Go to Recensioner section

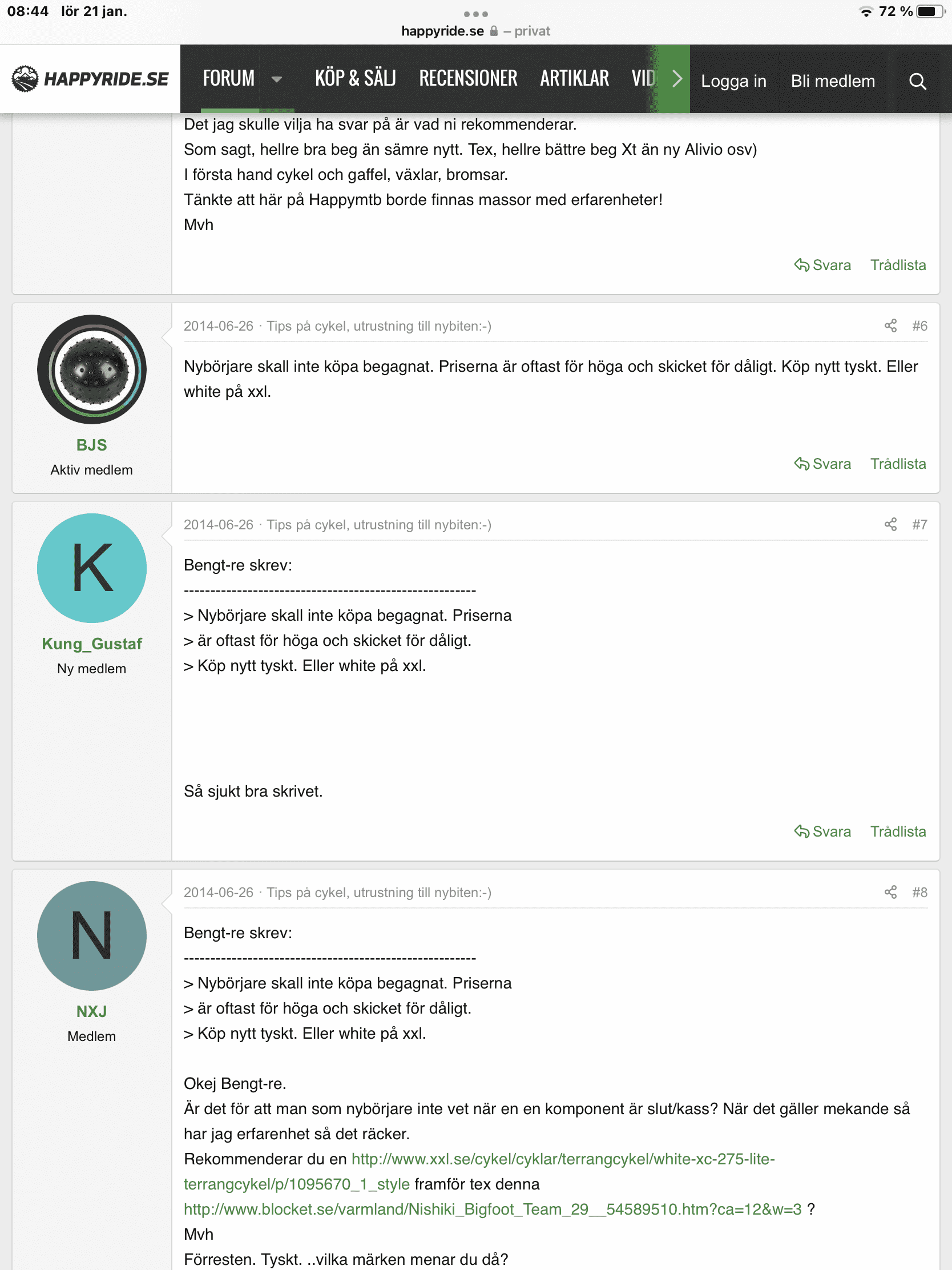pyautogui.click(x=468, y=78)
